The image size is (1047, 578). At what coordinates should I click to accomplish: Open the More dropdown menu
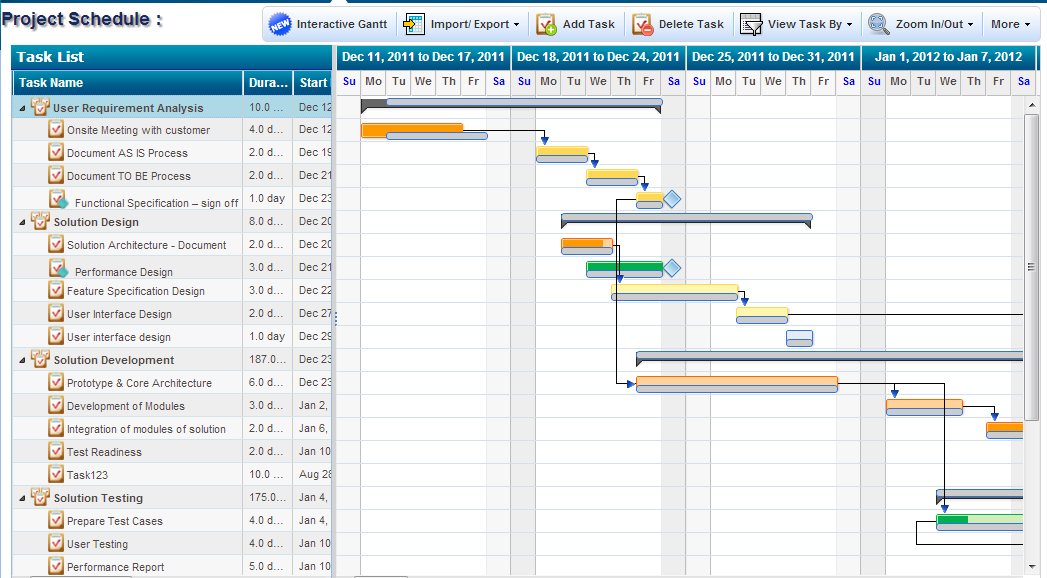coord(1010,24)
